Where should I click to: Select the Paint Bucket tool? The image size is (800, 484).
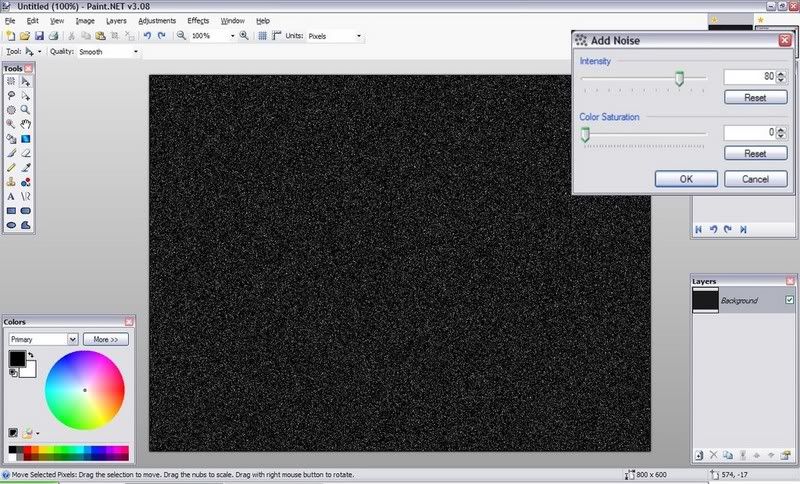(11, 139)
